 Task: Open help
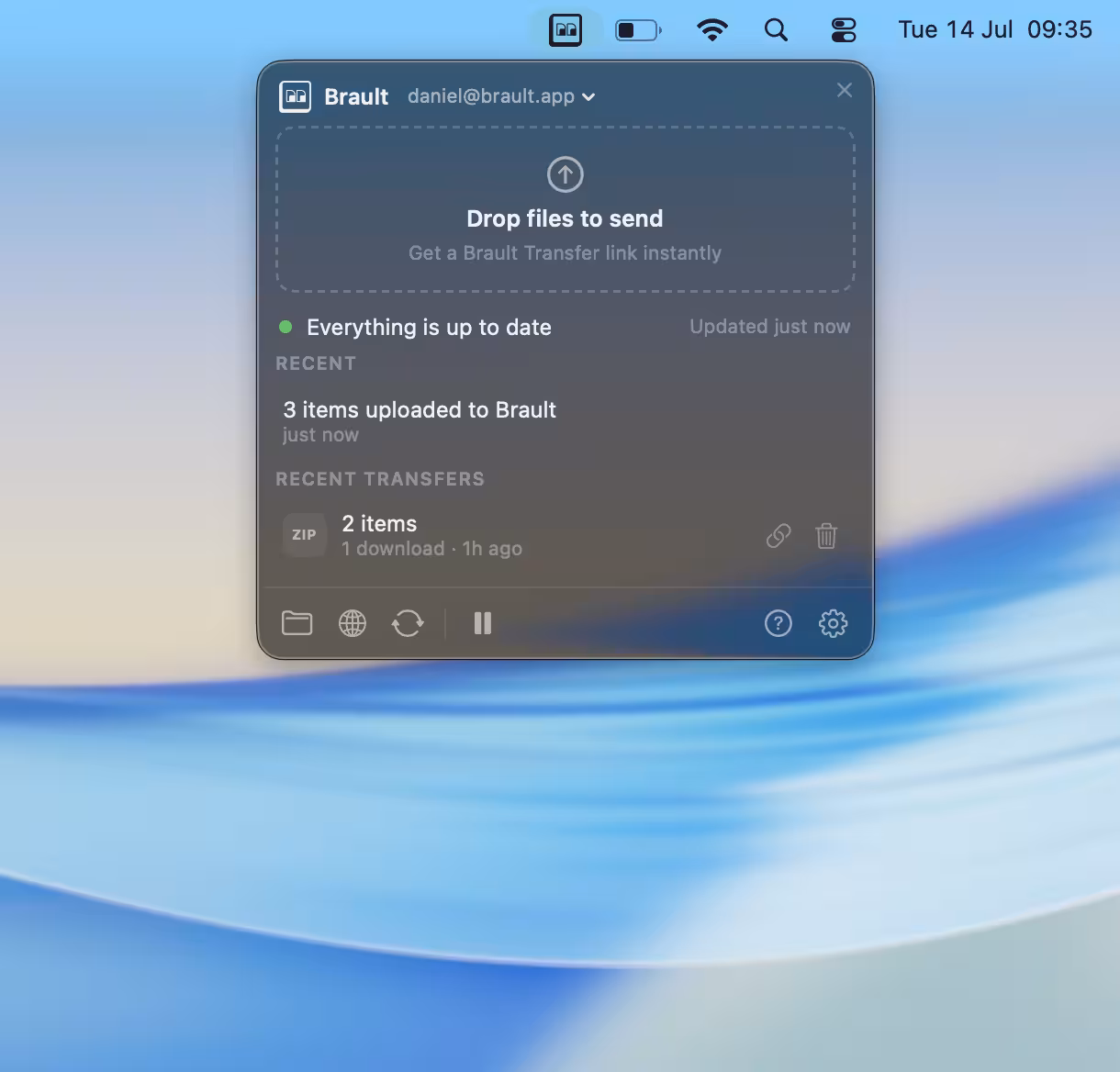(x=778, y=624)
